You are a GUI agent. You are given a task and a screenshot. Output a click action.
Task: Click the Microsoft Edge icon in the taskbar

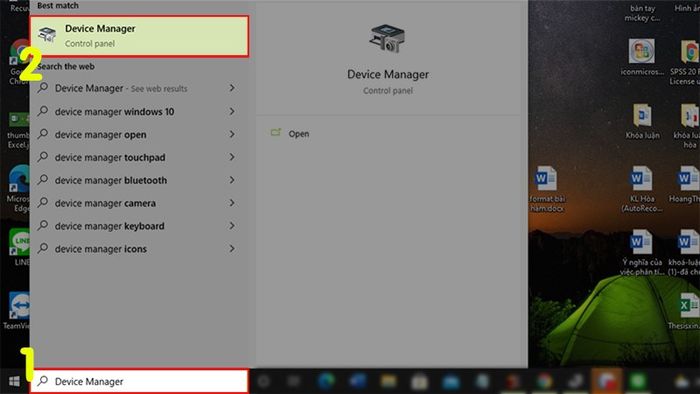tap(326, 381)
